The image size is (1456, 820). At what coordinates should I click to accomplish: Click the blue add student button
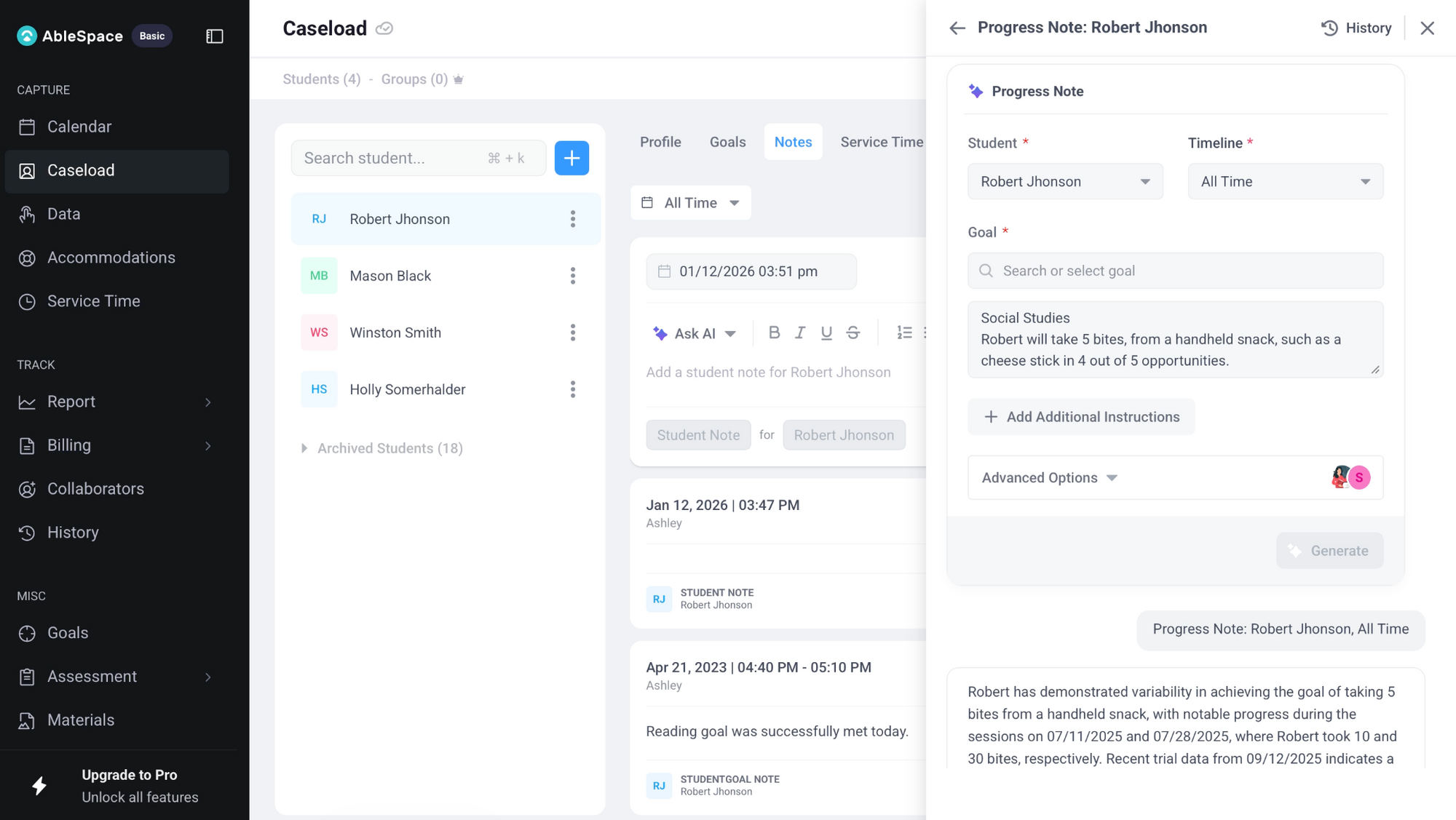571,158
